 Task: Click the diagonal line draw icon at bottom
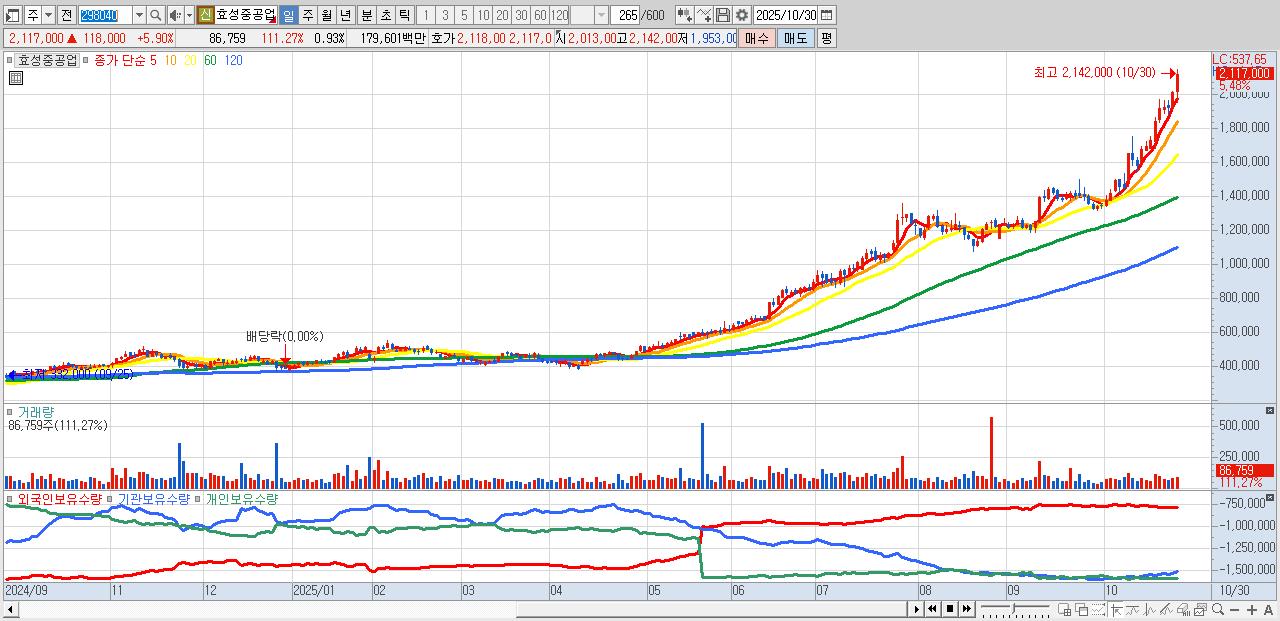click(1167, 609)
